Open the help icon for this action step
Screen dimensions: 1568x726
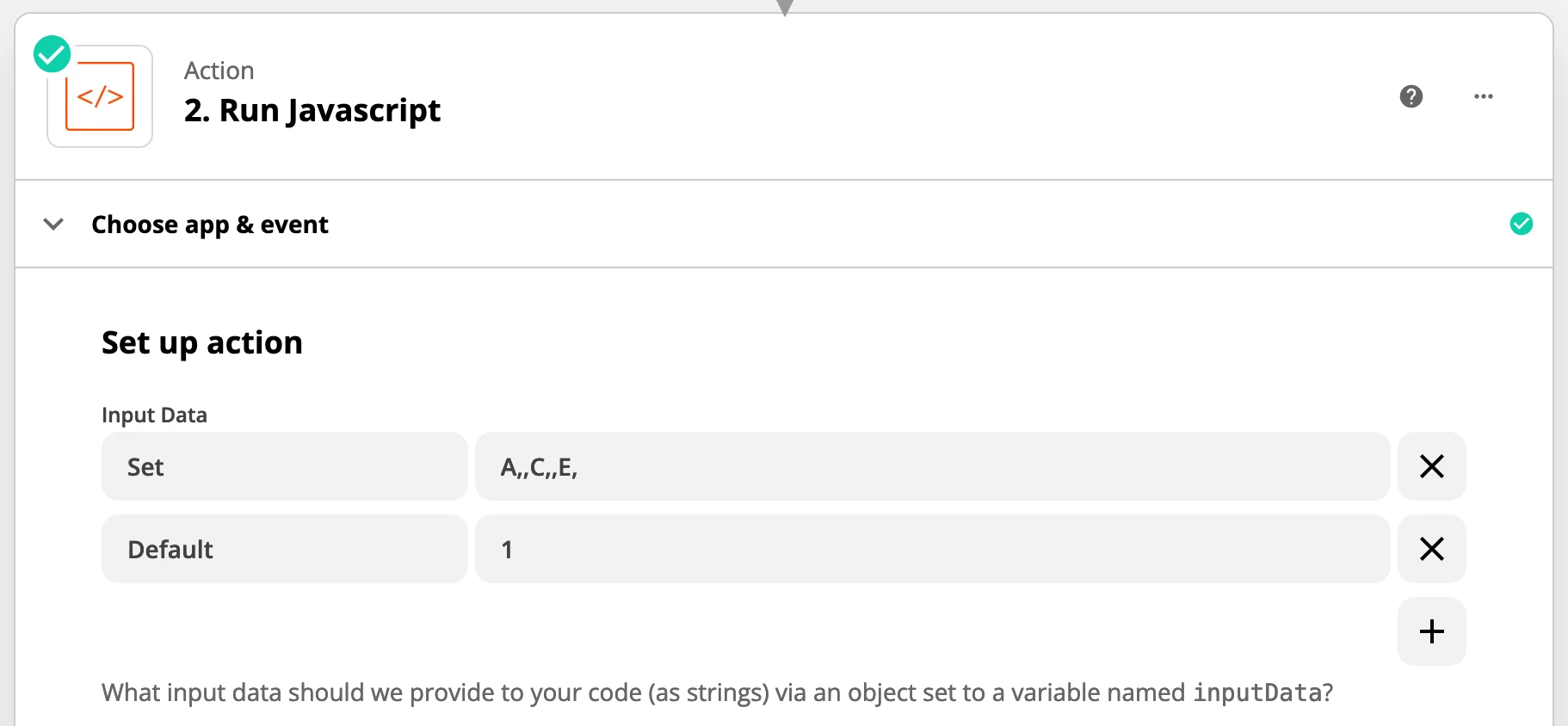click(x=1411, y=96)
